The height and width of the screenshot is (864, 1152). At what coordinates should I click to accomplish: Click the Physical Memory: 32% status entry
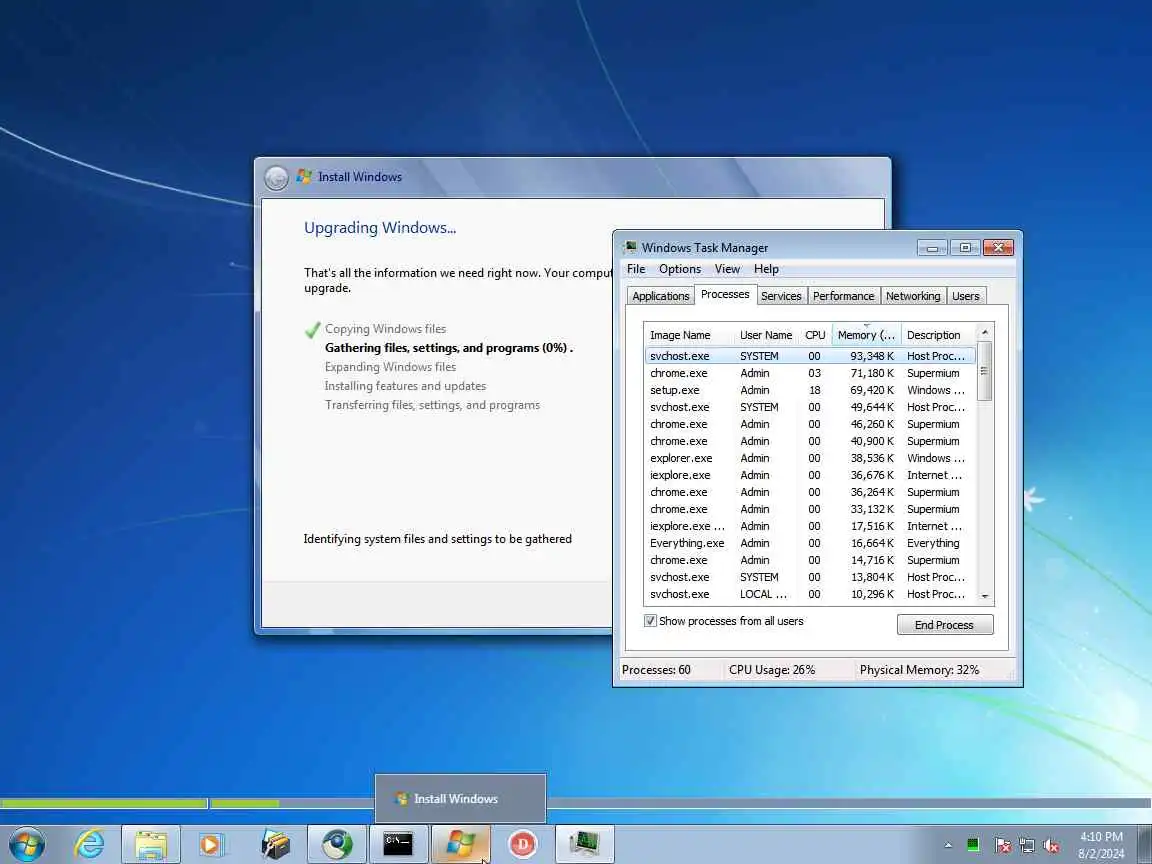pyautogui.click(x=919, y=670)
